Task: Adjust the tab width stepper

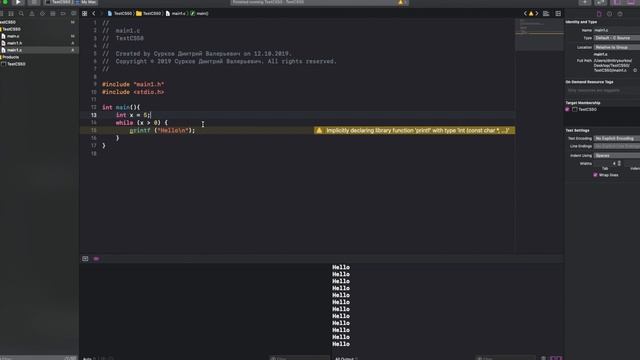Action: point(619,163)
